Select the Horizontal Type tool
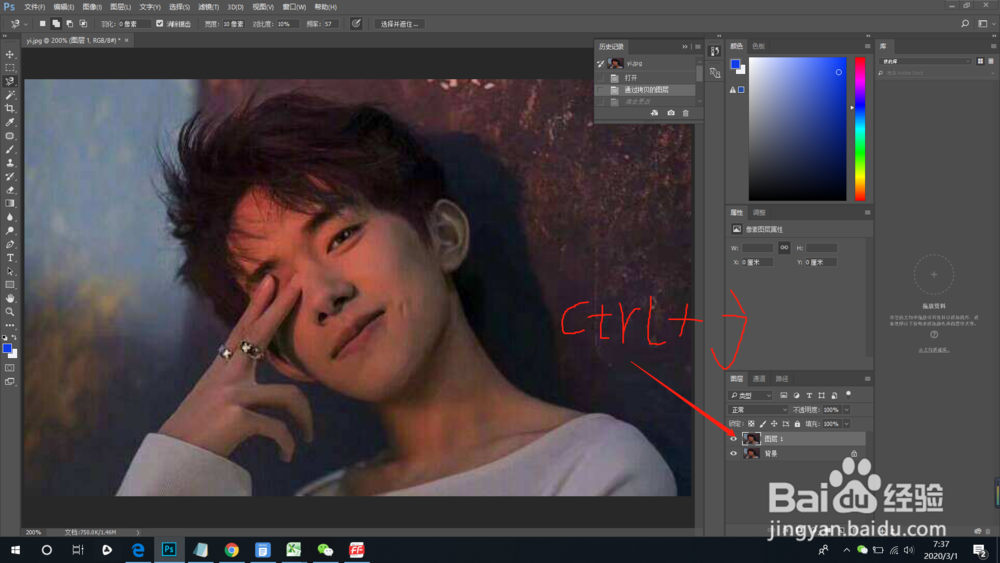 10,258
